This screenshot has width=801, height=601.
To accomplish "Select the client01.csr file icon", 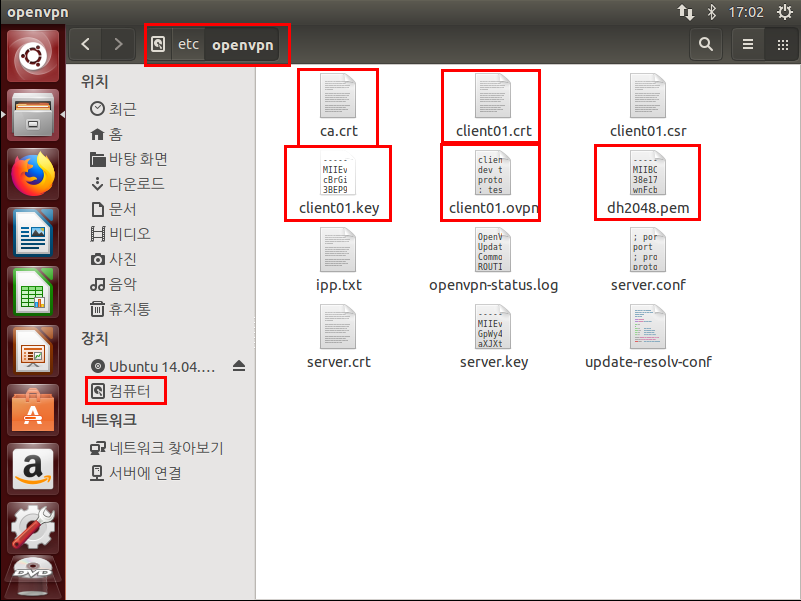I will [x=647, y=96].
